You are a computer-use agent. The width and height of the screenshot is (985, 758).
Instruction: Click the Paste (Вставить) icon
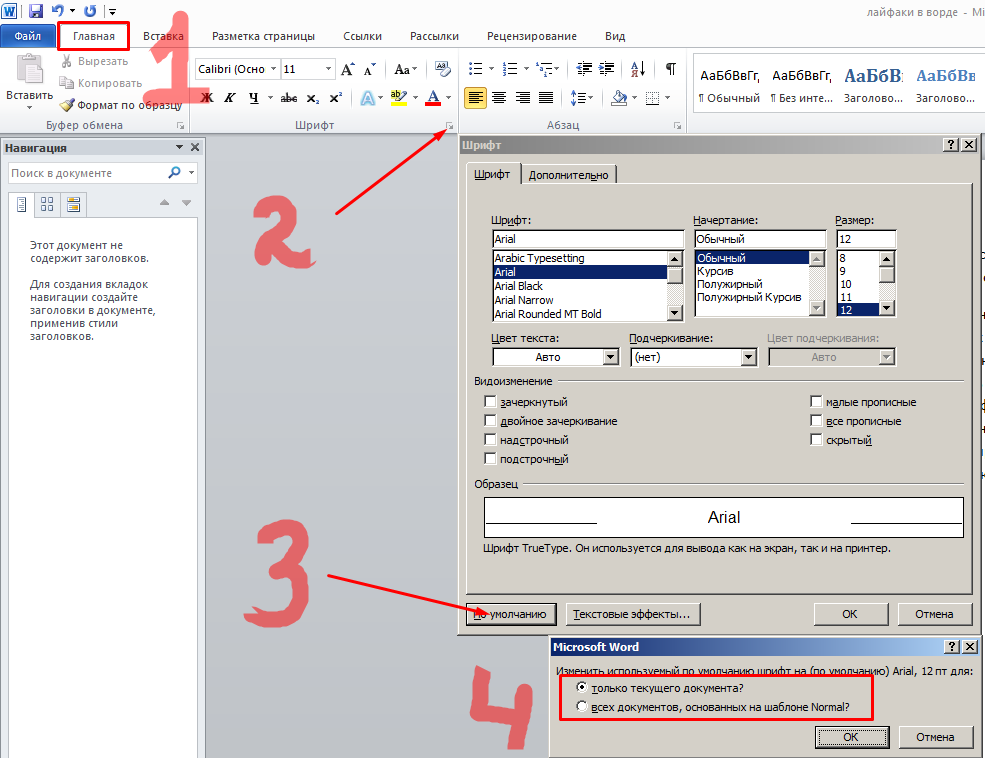pyautogui.click(x=30, y=69)
